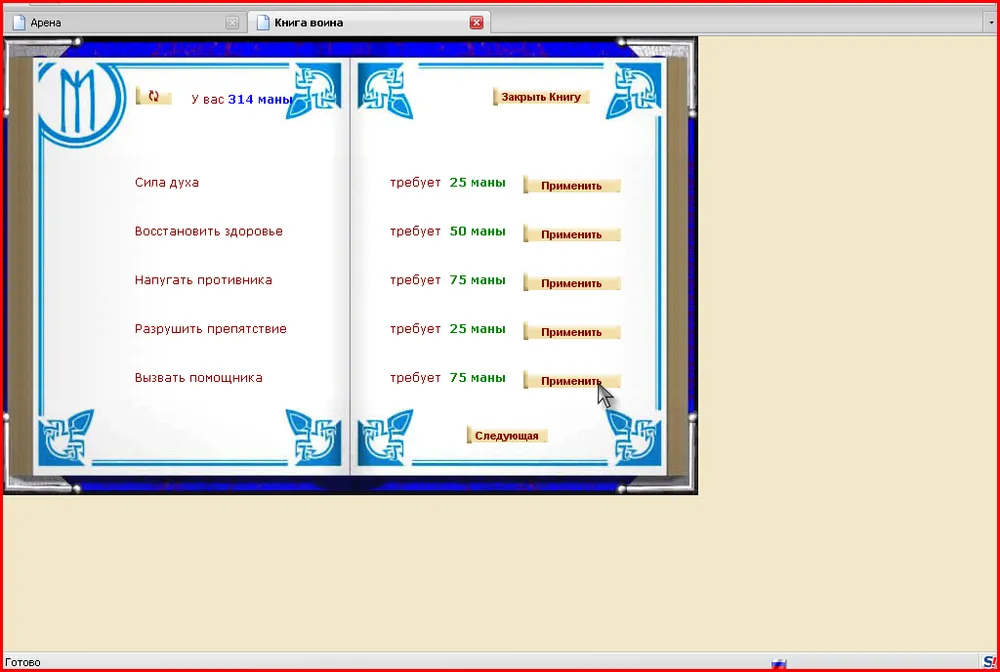
Task: Click Вызвать помощника text
Action: point(198,377)
